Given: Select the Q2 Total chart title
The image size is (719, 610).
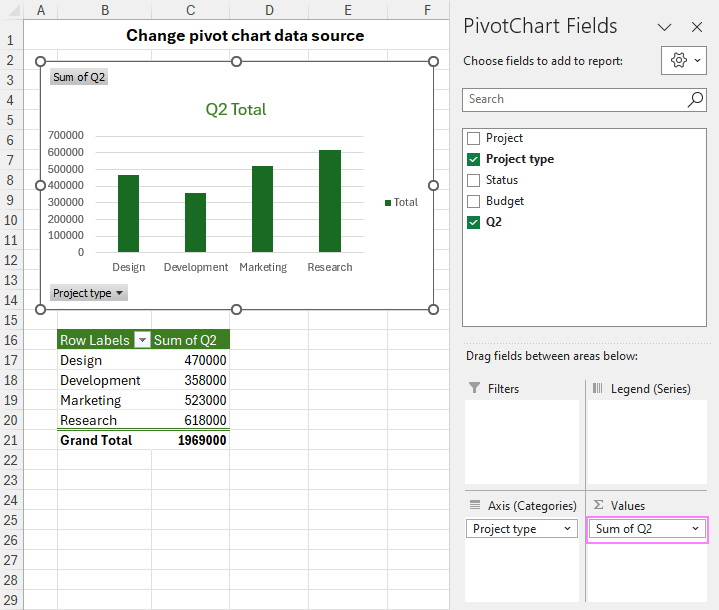Looking at the screenshot, I should (236, 110).
